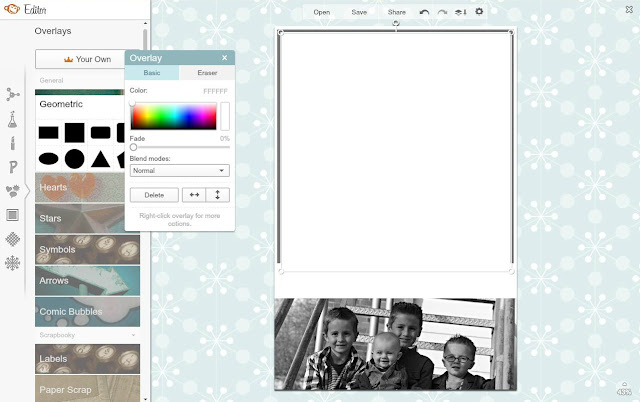Pick a color from the spectrum picker
This screenshot has height=402, width=640.
[174, 116]
